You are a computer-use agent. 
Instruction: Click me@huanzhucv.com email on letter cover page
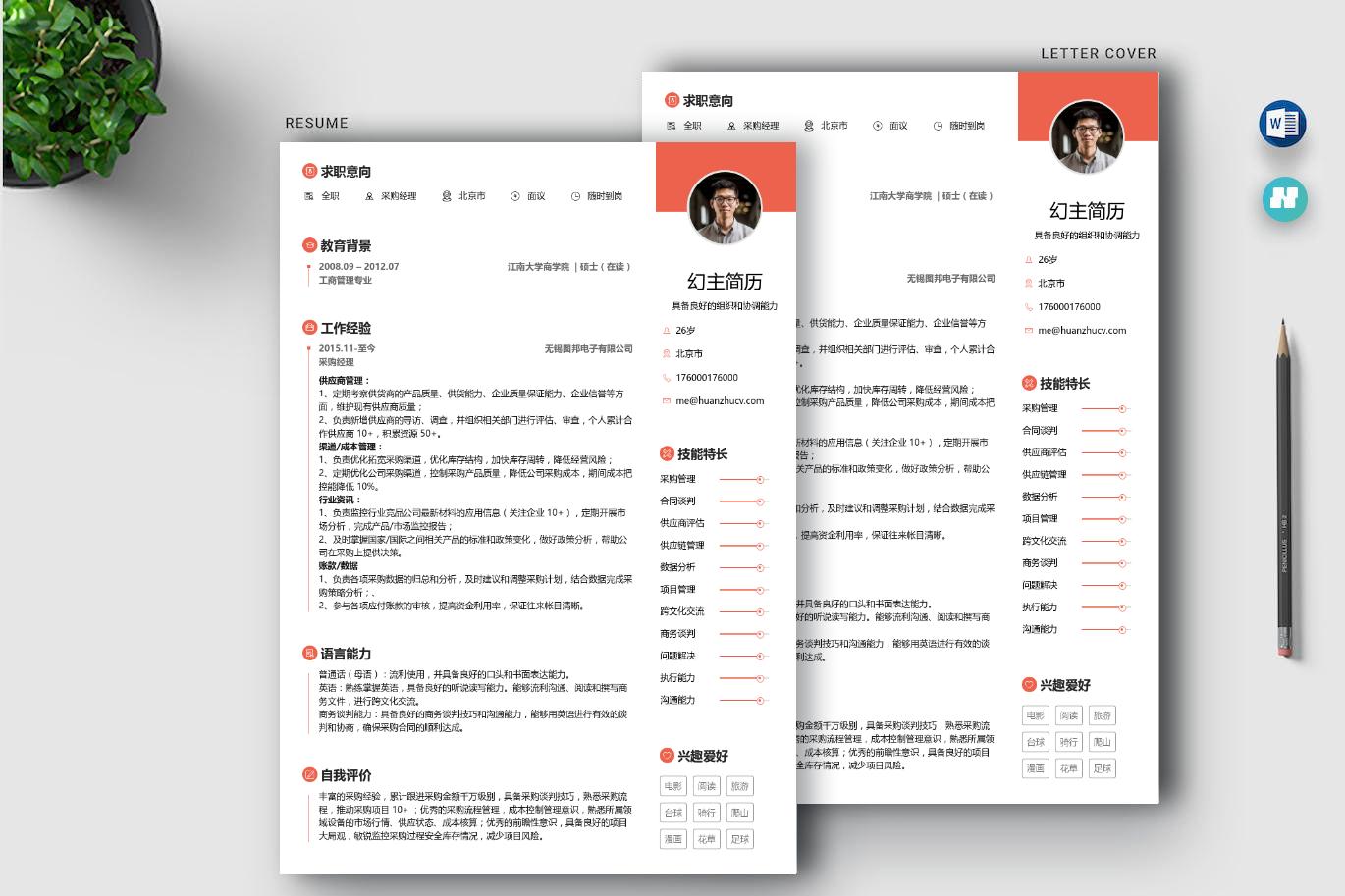click(1082, 331)
